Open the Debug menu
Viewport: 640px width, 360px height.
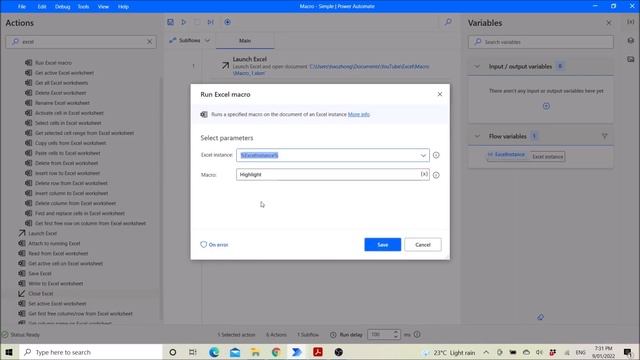pos(62,7)
